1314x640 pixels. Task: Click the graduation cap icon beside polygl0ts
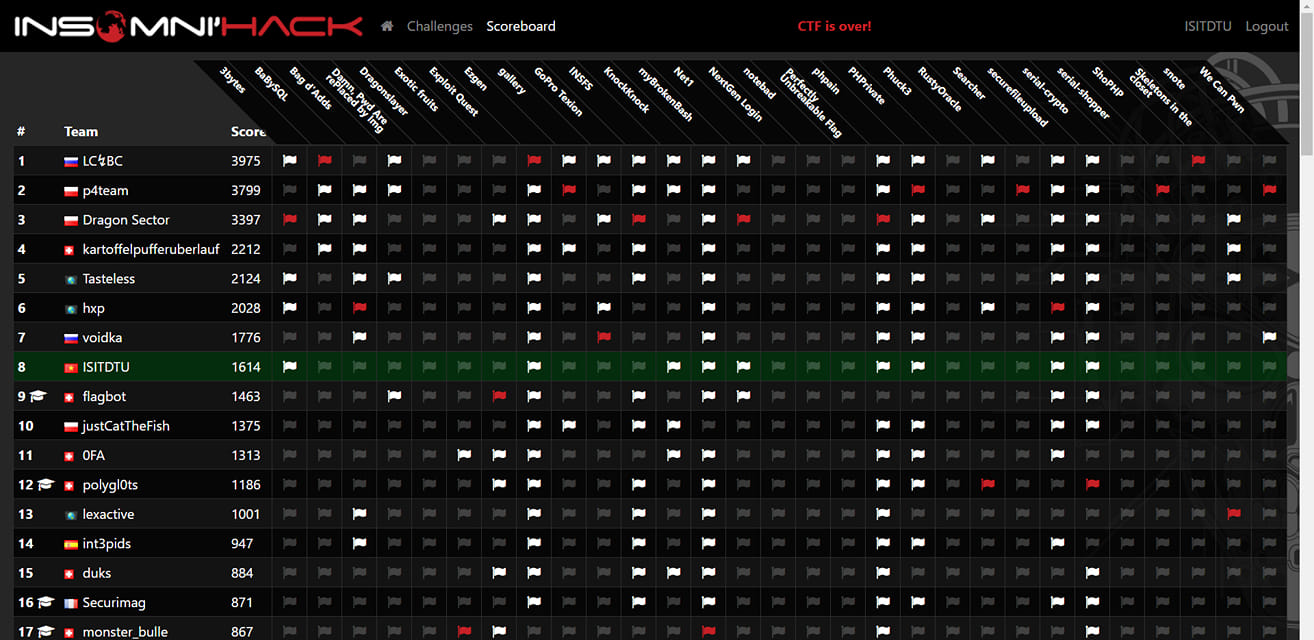(45, 485)
